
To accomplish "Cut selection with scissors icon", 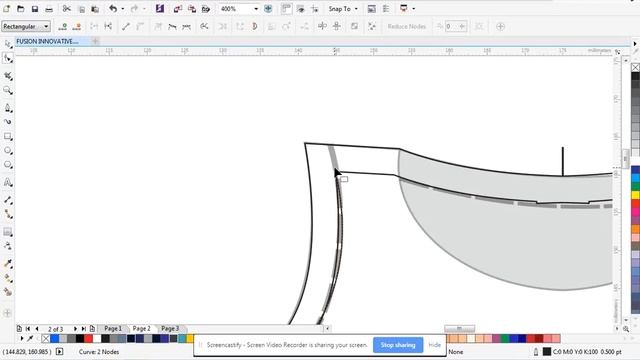I will tap(67, 9).
